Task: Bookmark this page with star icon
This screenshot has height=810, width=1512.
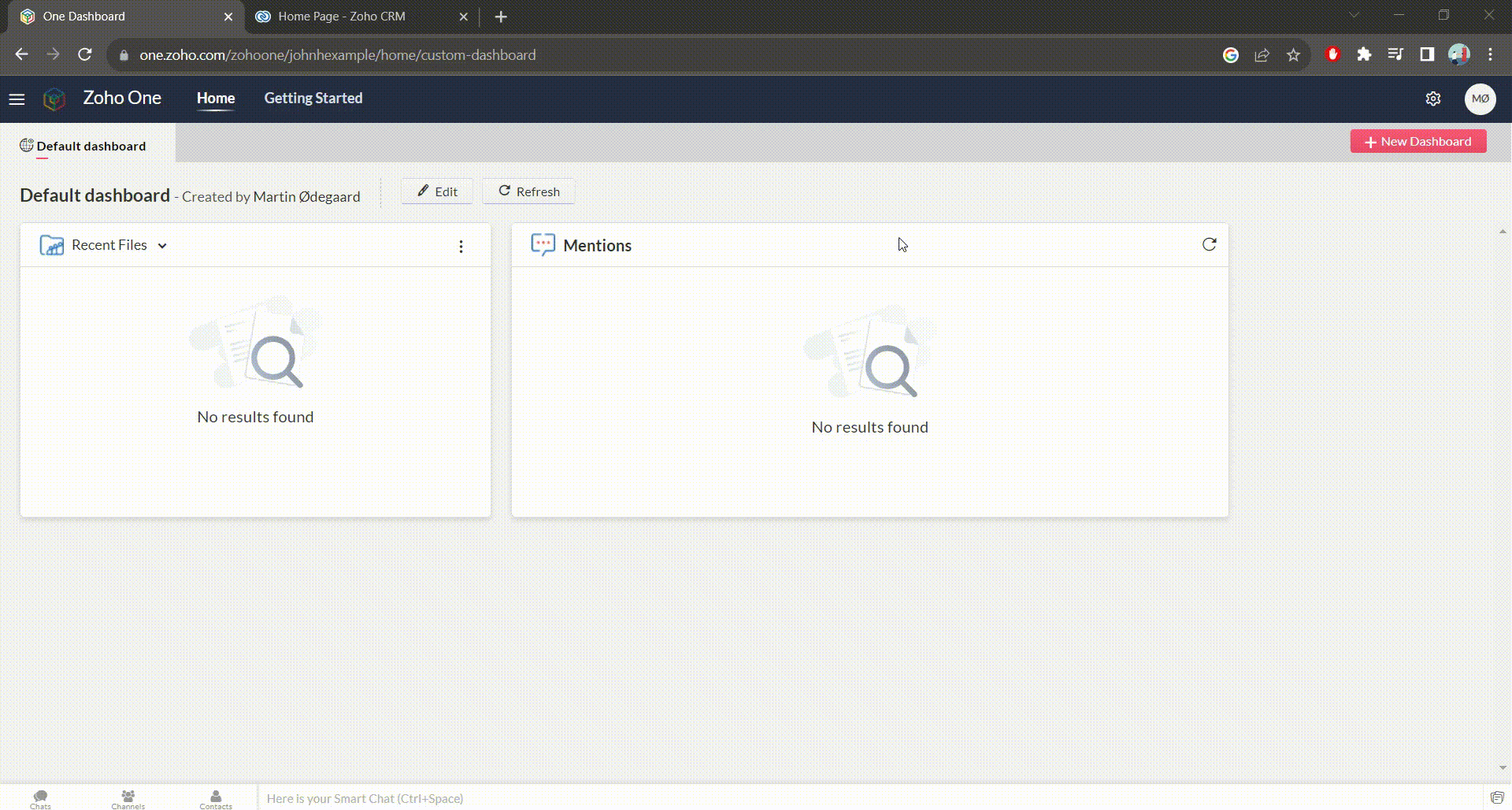Action: point(1293,55)
